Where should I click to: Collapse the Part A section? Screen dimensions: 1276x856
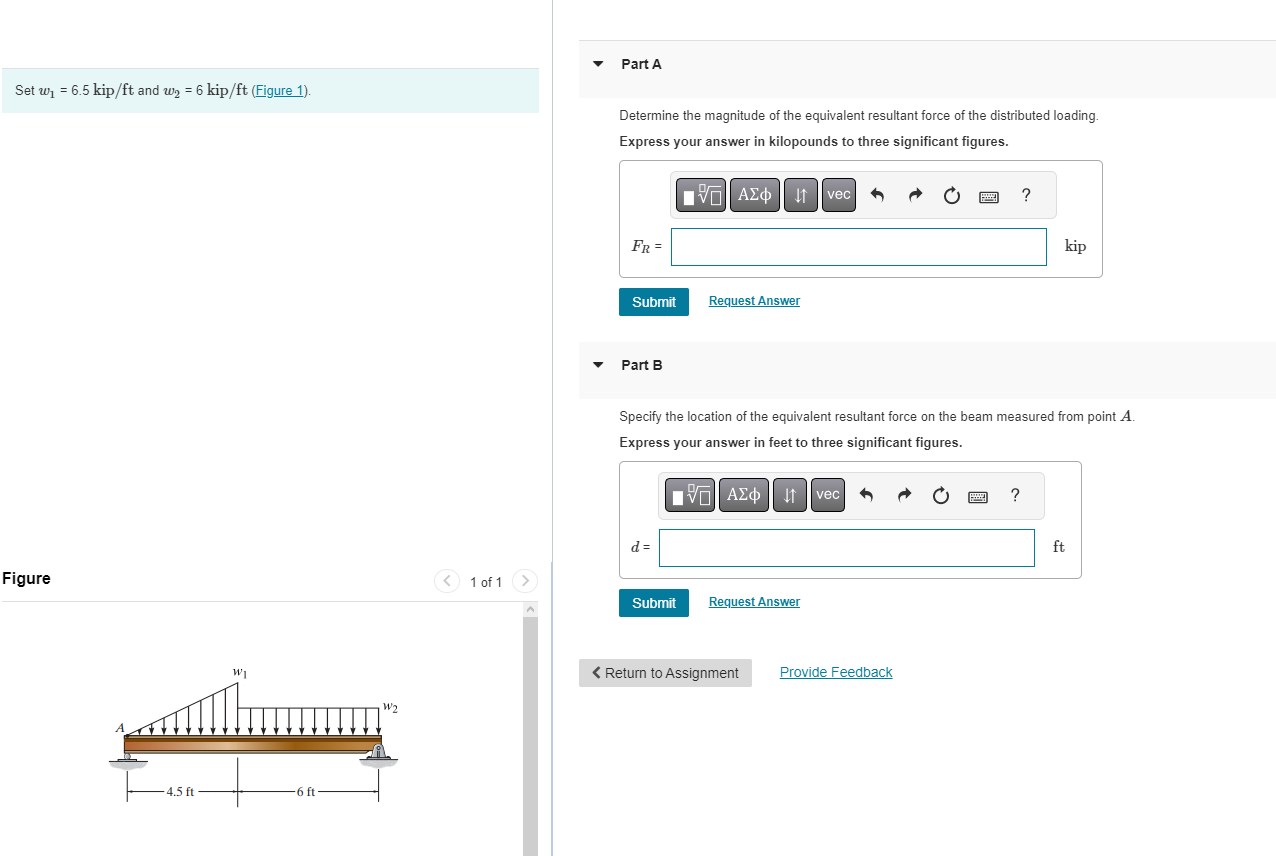[597, 63]
